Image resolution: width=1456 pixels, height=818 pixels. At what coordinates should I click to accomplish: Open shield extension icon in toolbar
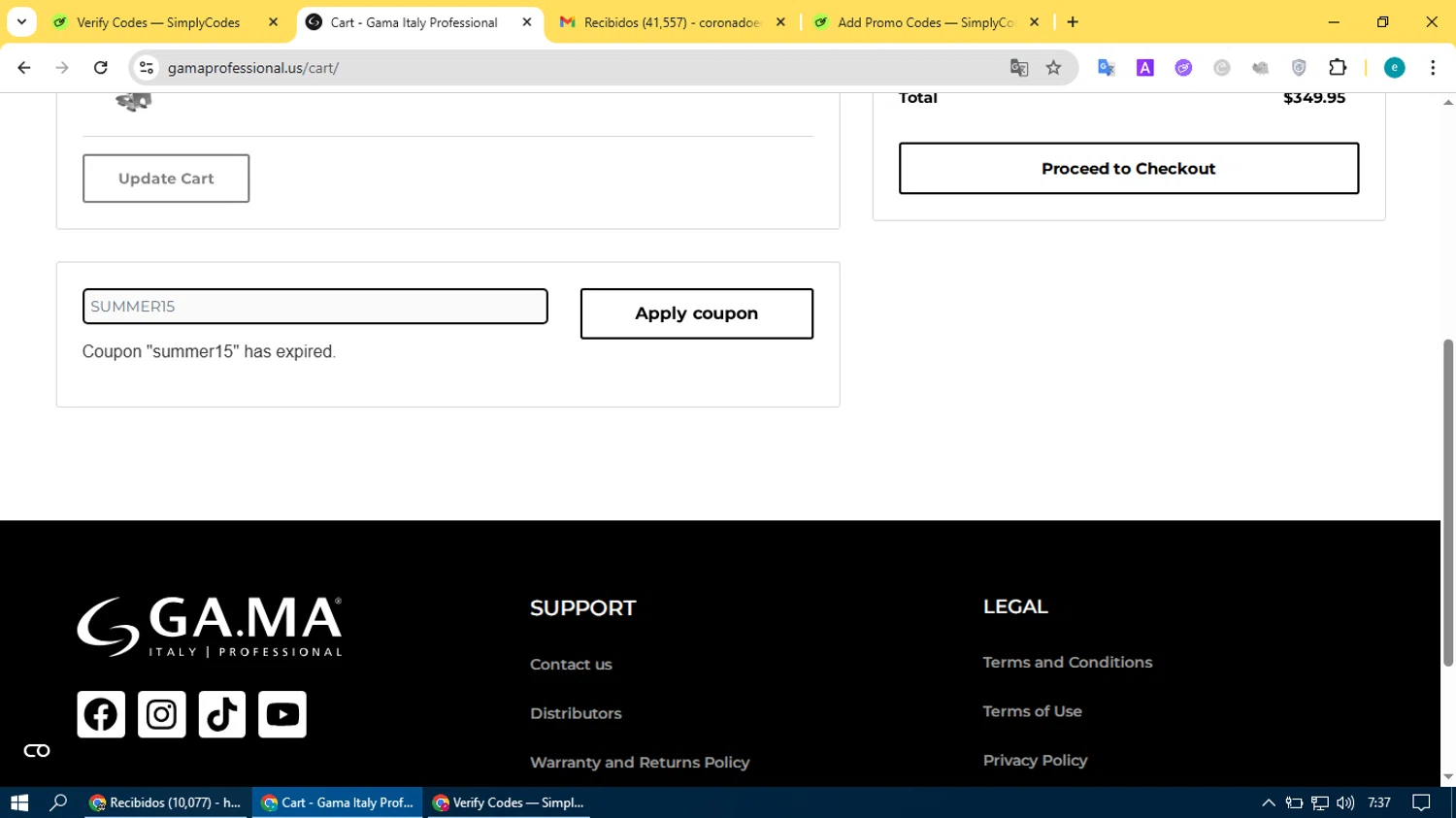coord(1299,68)
